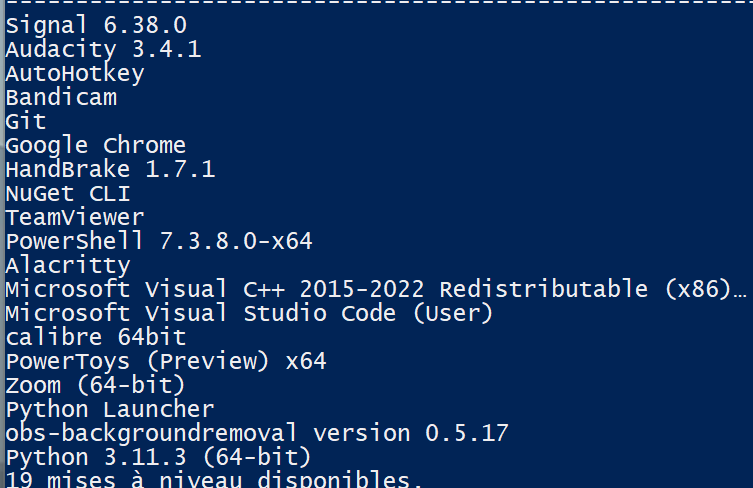Select the NuGet CLI entry
Viewport: 753px width, 488px height.
pos(68,194)
